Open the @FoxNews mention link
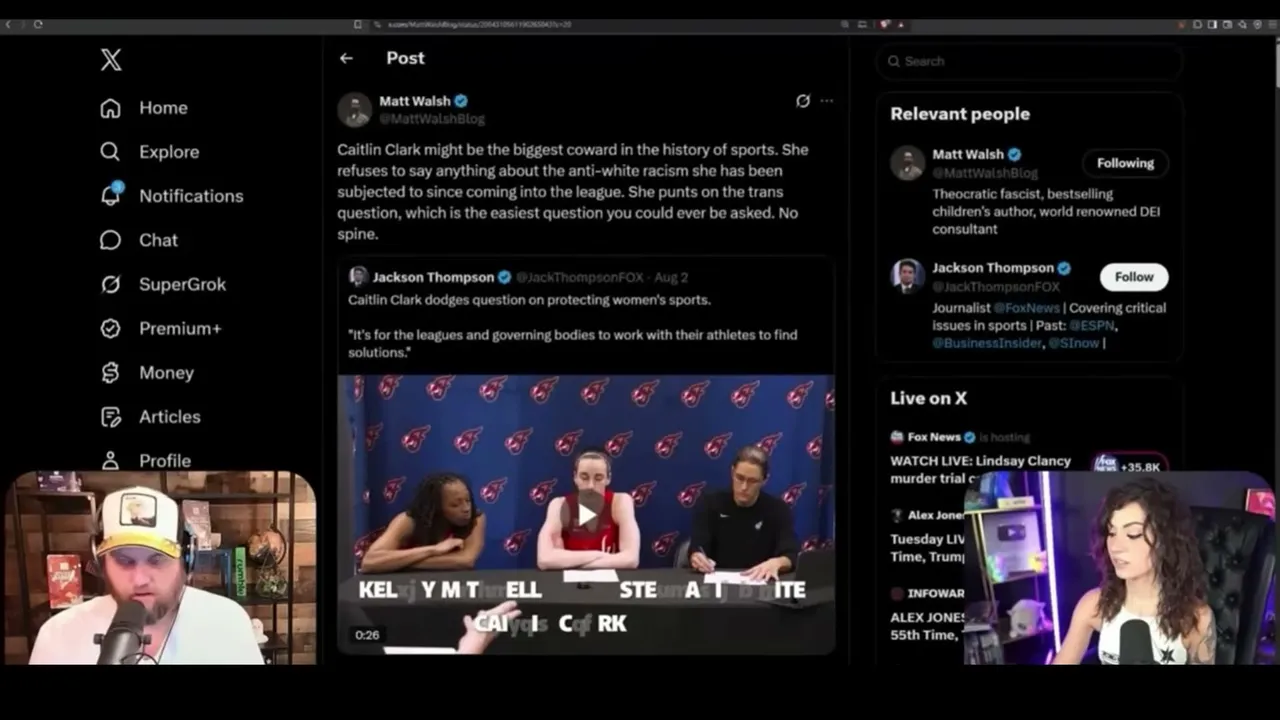The height and width of the screenshot is (720, 1280). (1026, 308)
